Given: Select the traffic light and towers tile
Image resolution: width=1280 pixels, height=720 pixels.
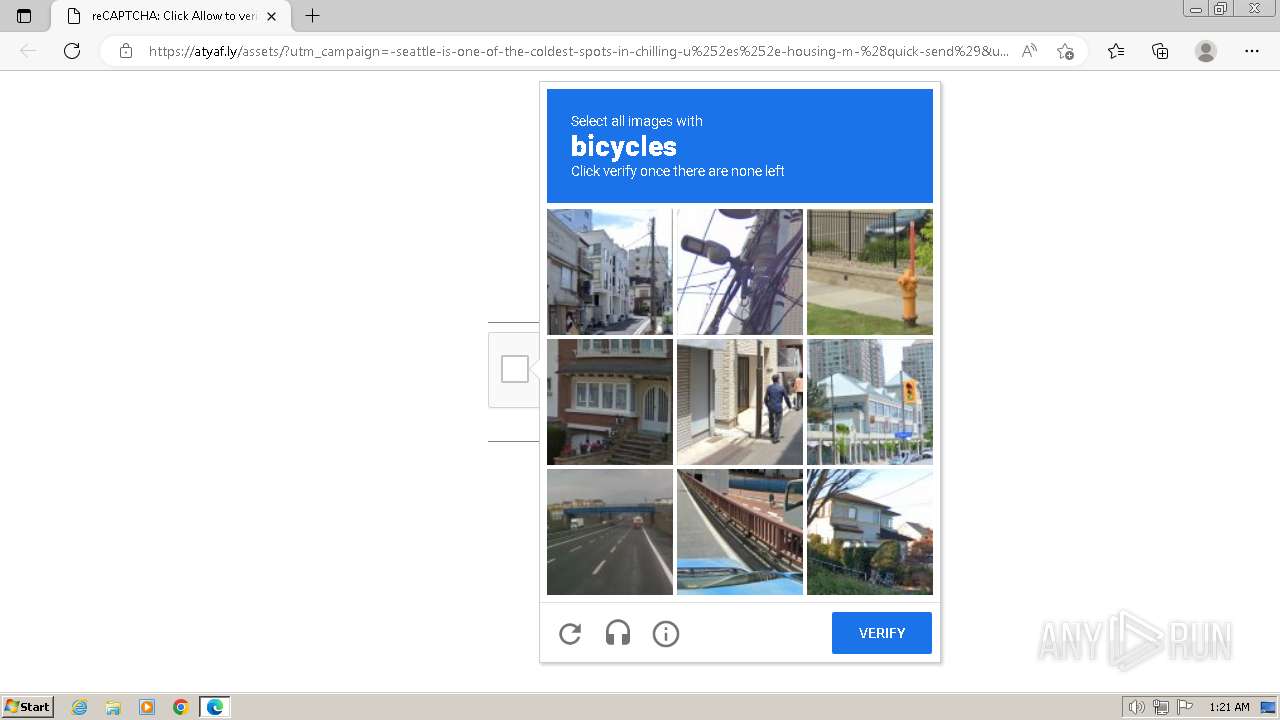Looking at the screenshot, I should 870,402.
